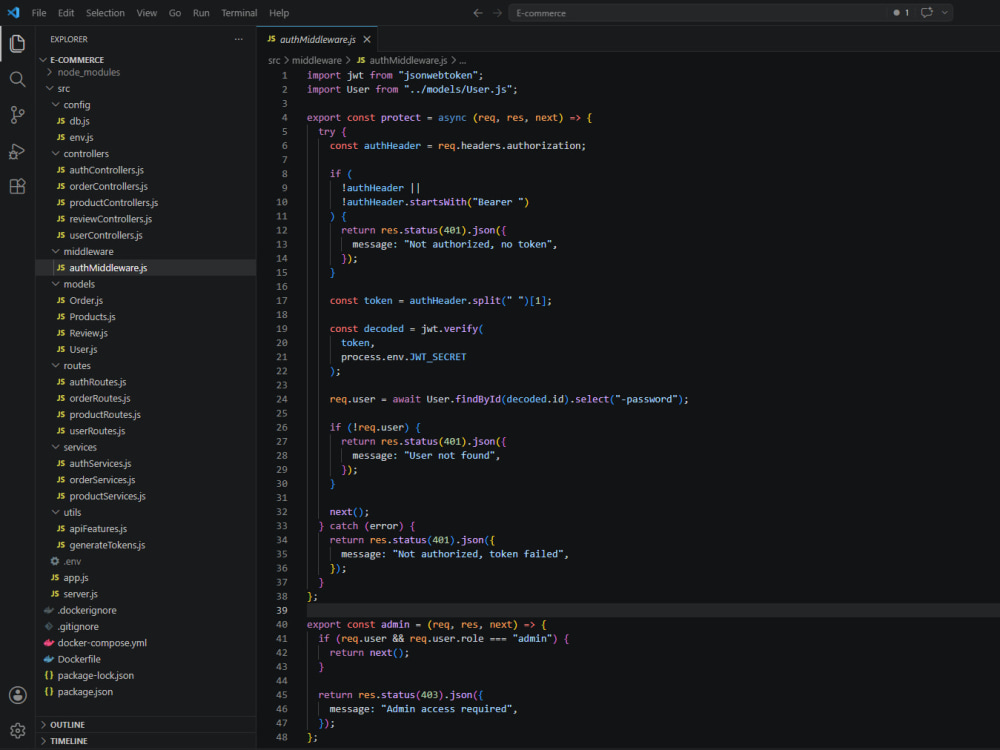The height and width of the screenshot is (750, 1000).
Task: Open the Source Control view icon
Action: tap(17, 115)
